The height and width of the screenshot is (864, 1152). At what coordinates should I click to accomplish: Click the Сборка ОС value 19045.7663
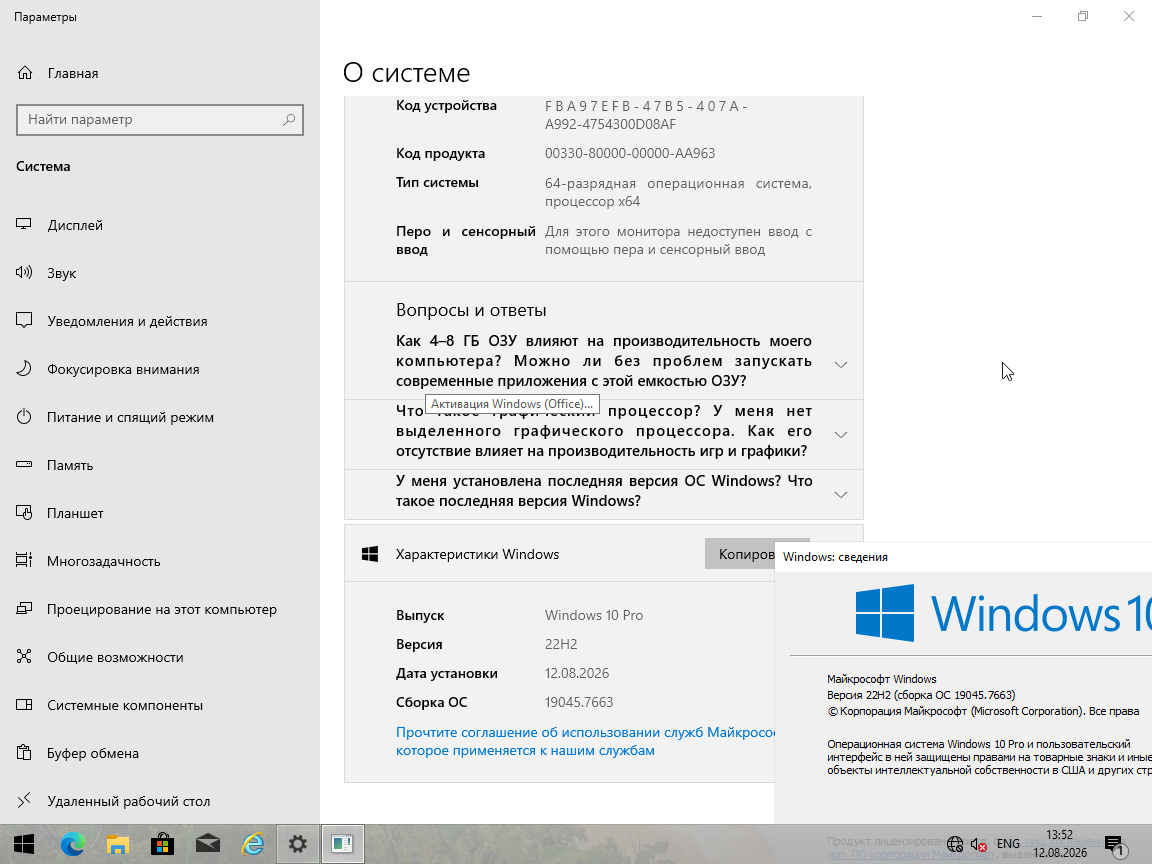click(x=579, y=702)
